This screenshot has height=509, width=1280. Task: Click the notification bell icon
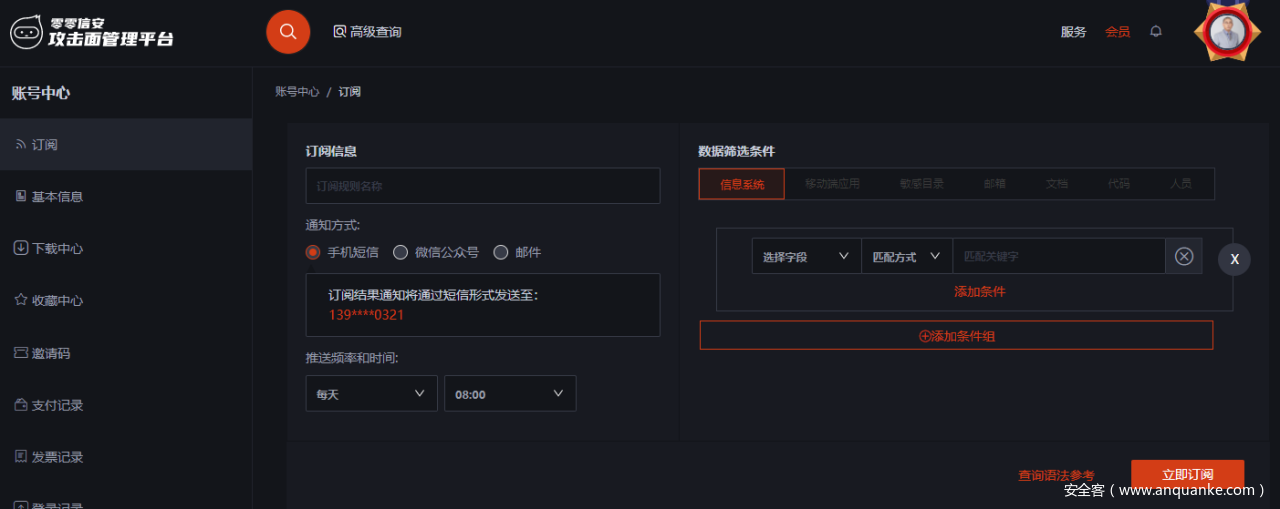coord(1156,31)
